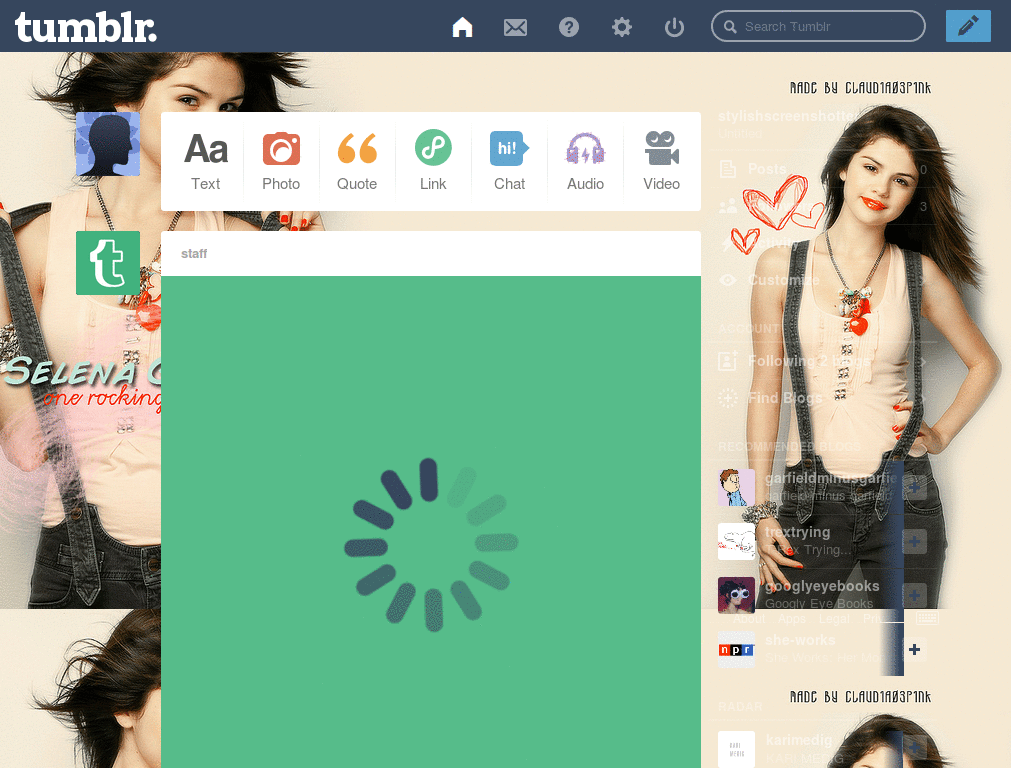Click the blue compose pencil button
The width and height of the screenshot is (1024, 768).
point(967,26)
